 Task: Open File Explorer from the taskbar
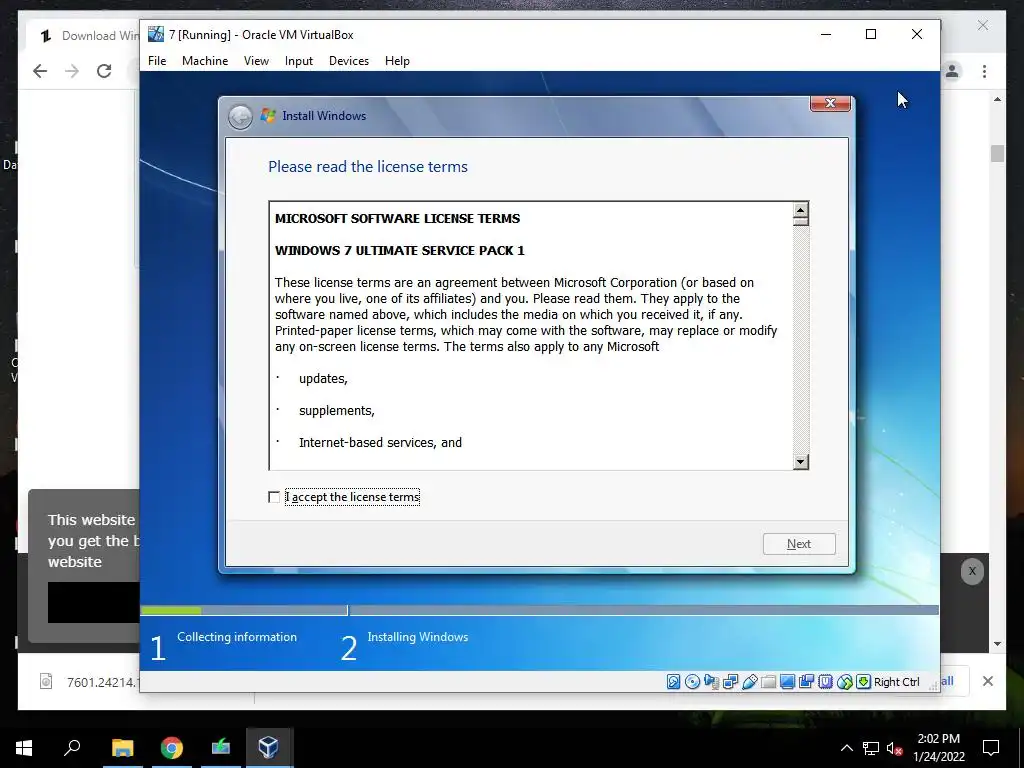122,748
